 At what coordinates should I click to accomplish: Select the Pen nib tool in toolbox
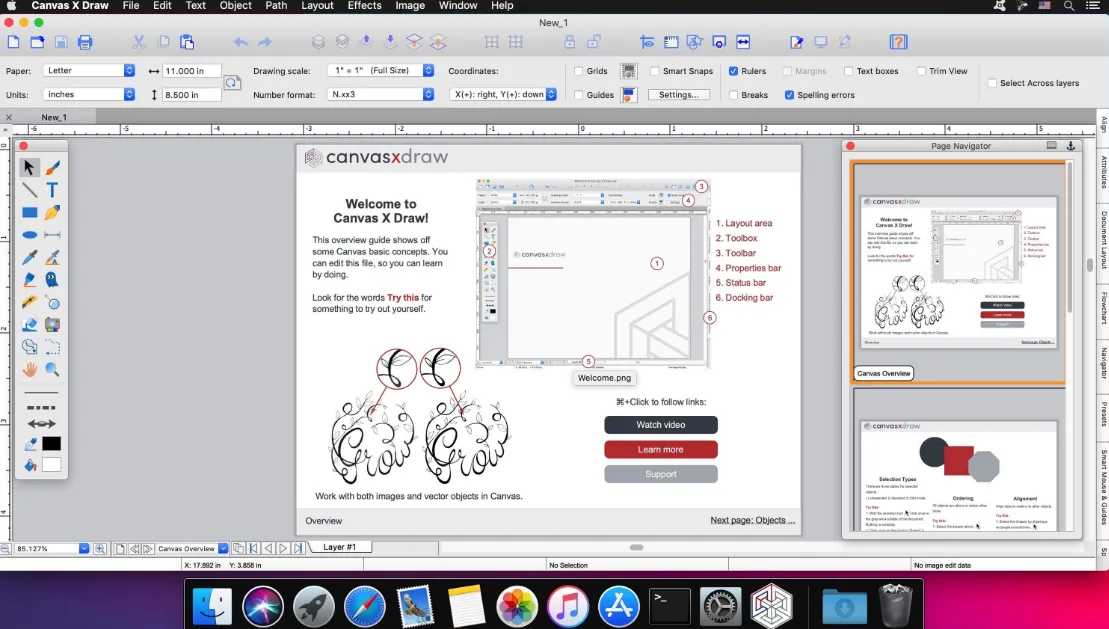(52, 212)
